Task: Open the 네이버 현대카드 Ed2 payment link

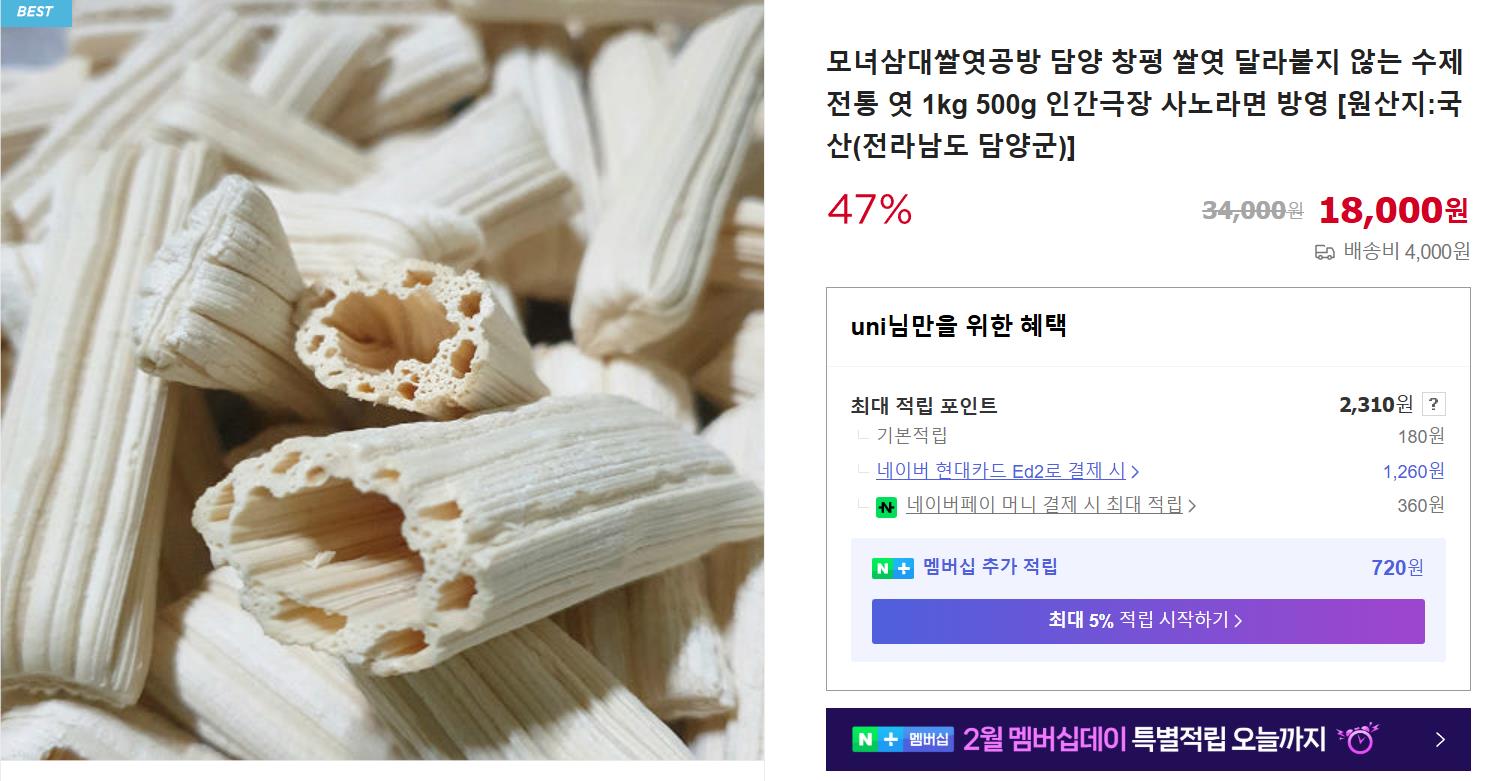Action: pos(1001,471)
